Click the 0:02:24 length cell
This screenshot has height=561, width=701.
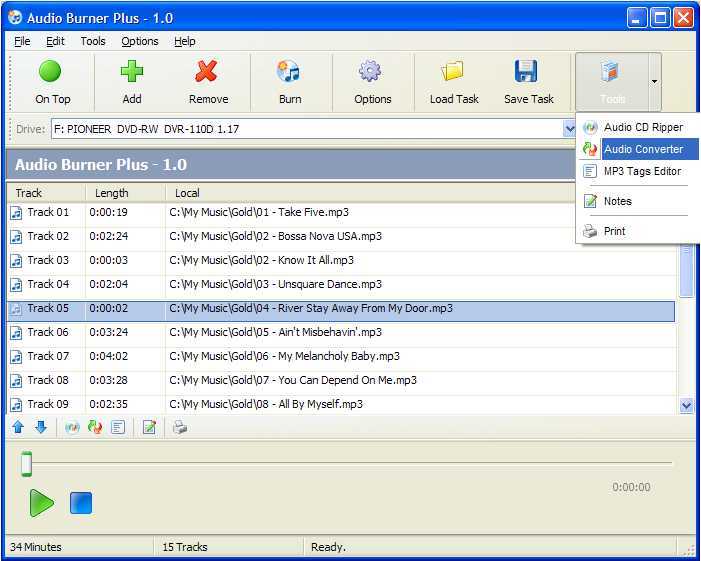click(x=109, y=236)
